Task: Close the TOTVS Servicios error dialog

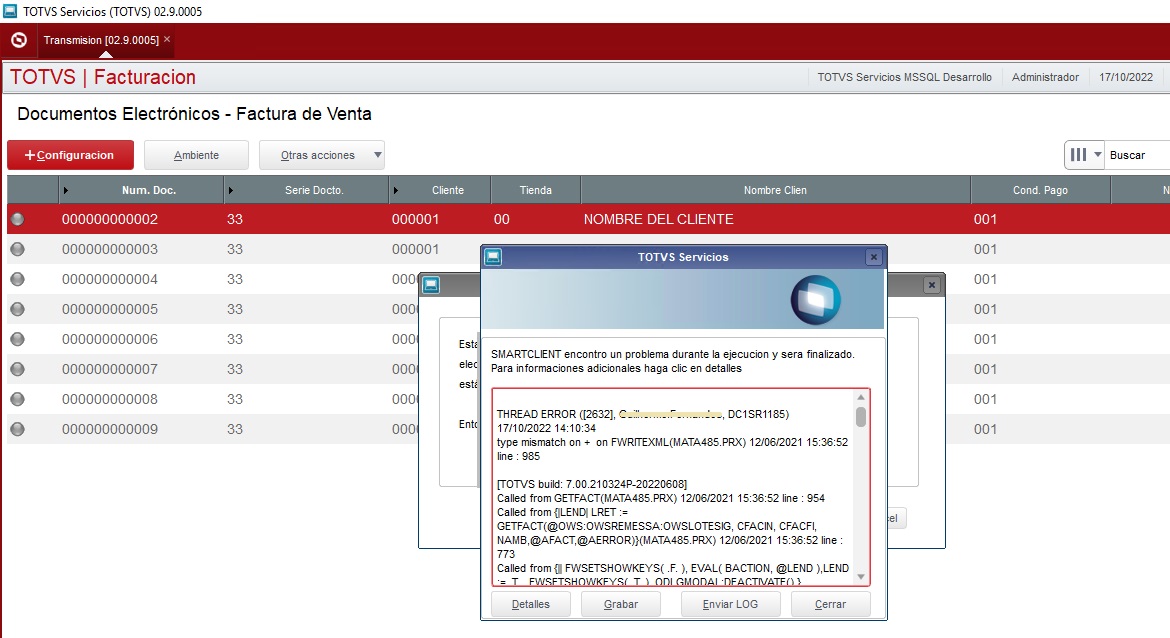Action: point(874,257)
